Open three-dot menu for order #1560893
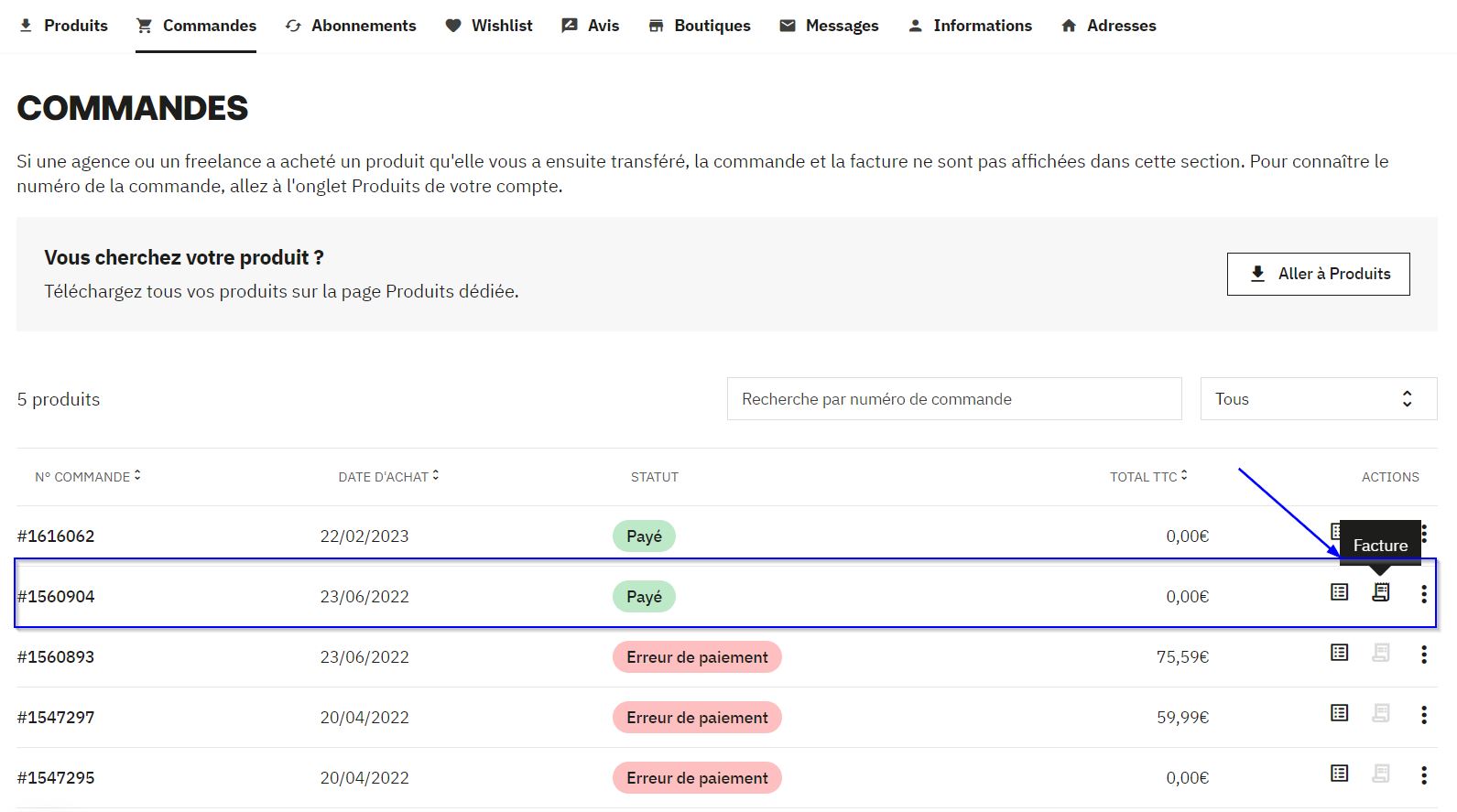 click(x=1423, y=655)
